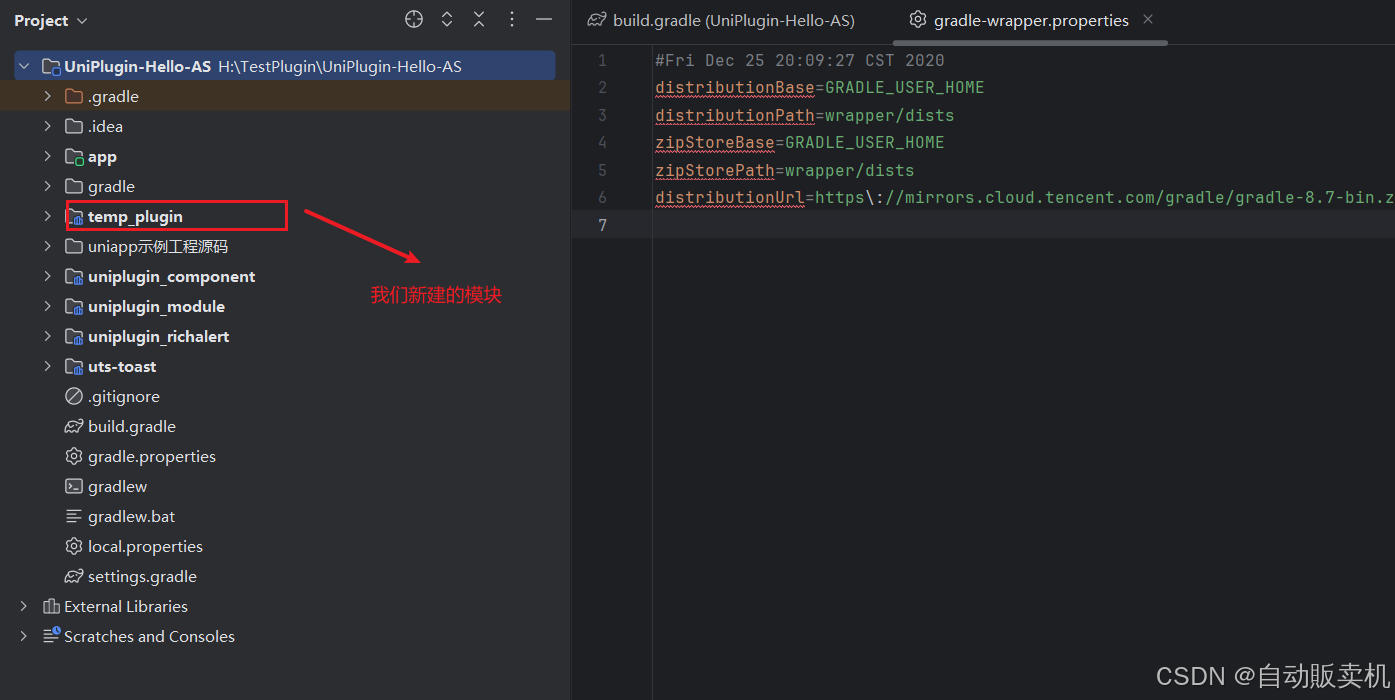
Task: Click the UniPlugin-Hello-AS project module icon
Action: [51, 67]
